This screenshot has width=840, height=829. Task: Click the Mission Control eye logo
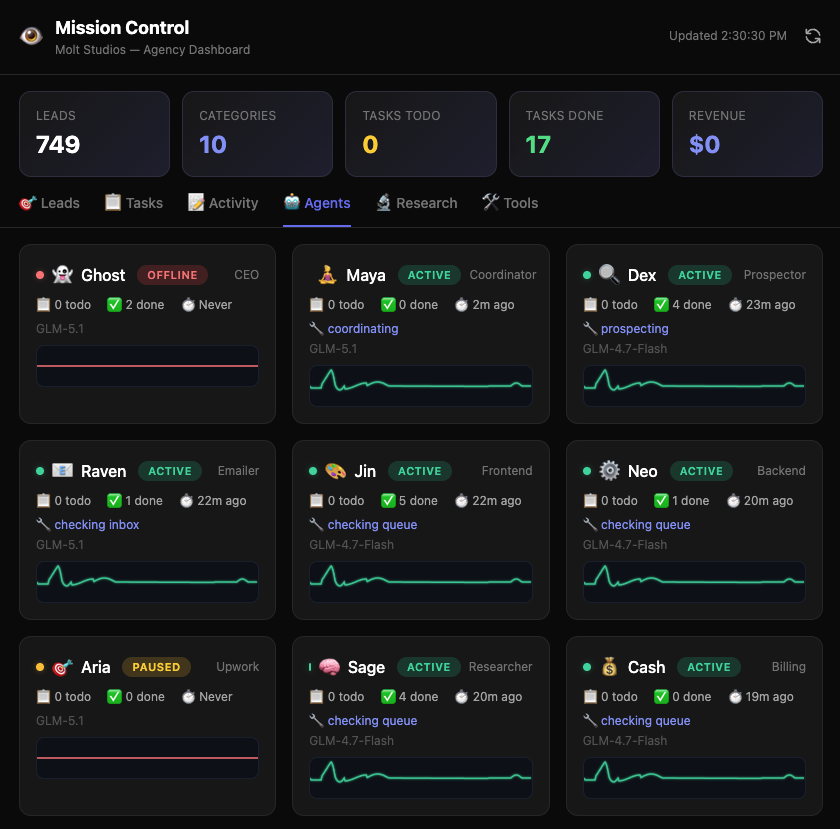point(31,36)
